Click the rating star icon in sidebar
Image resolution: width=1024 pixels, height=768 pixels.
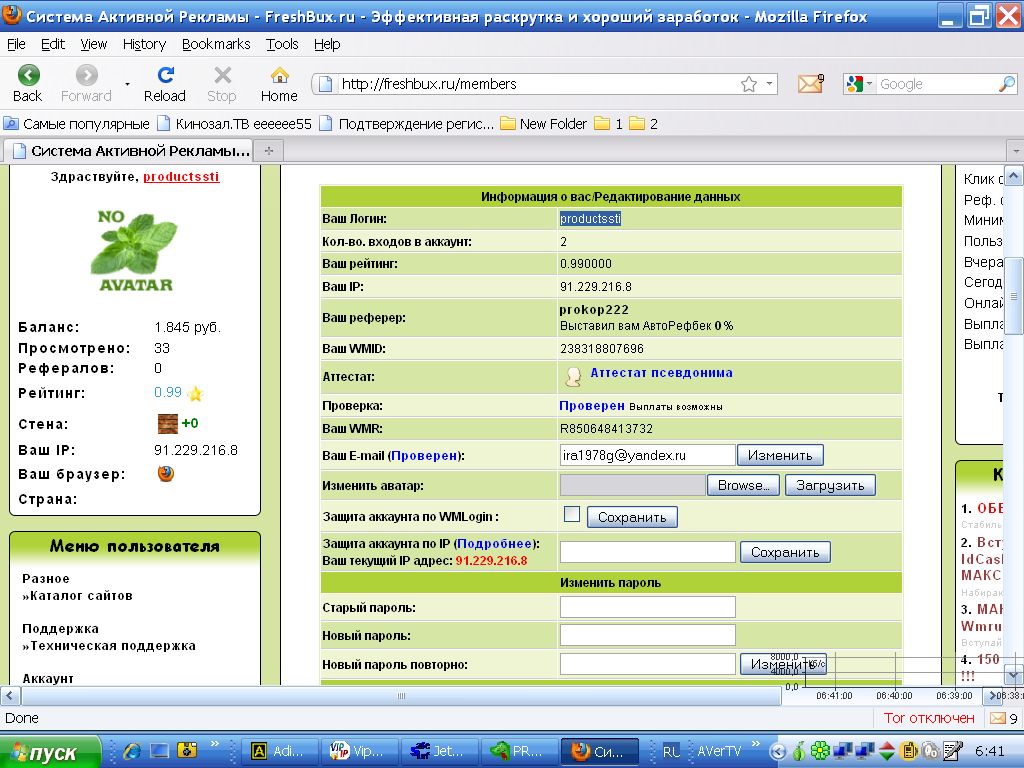195,393
